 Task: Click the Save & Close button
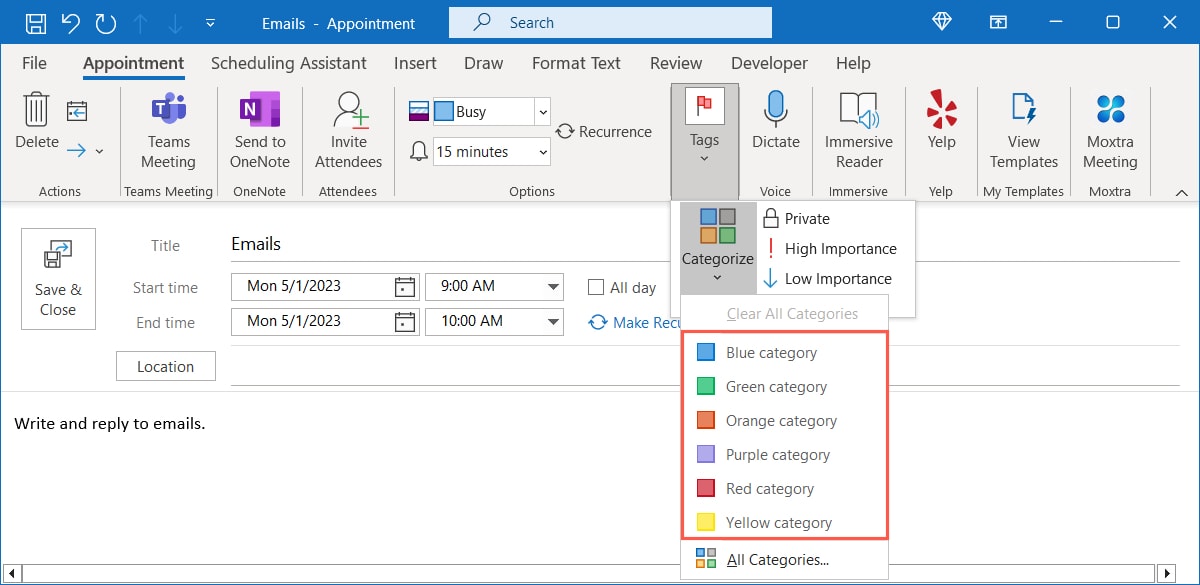58,278
